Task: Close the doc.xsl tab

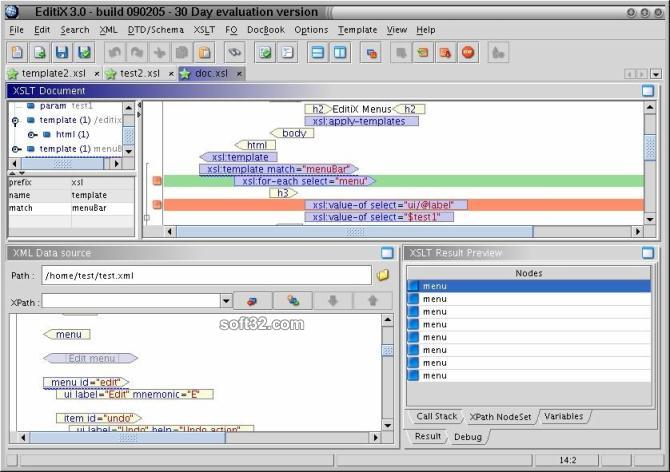Action: (239, 74)
